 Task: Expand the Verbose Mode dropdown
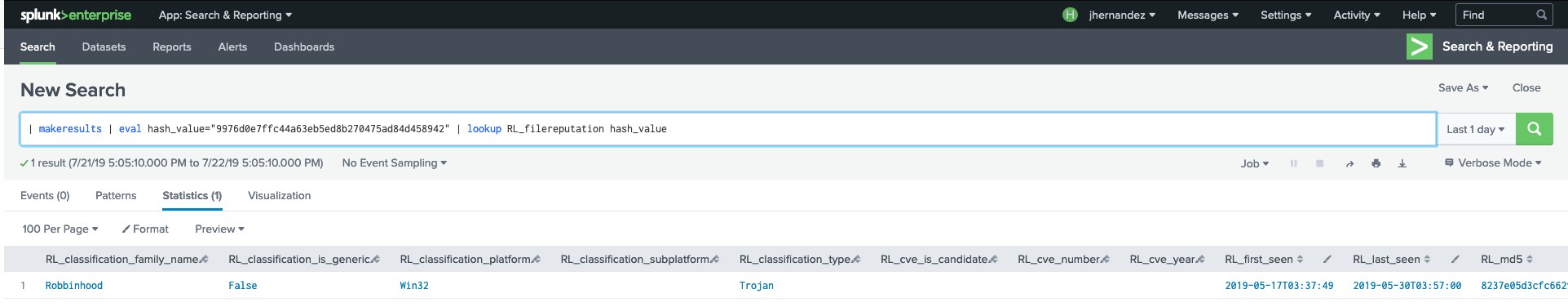click(x=1493, y=163)
